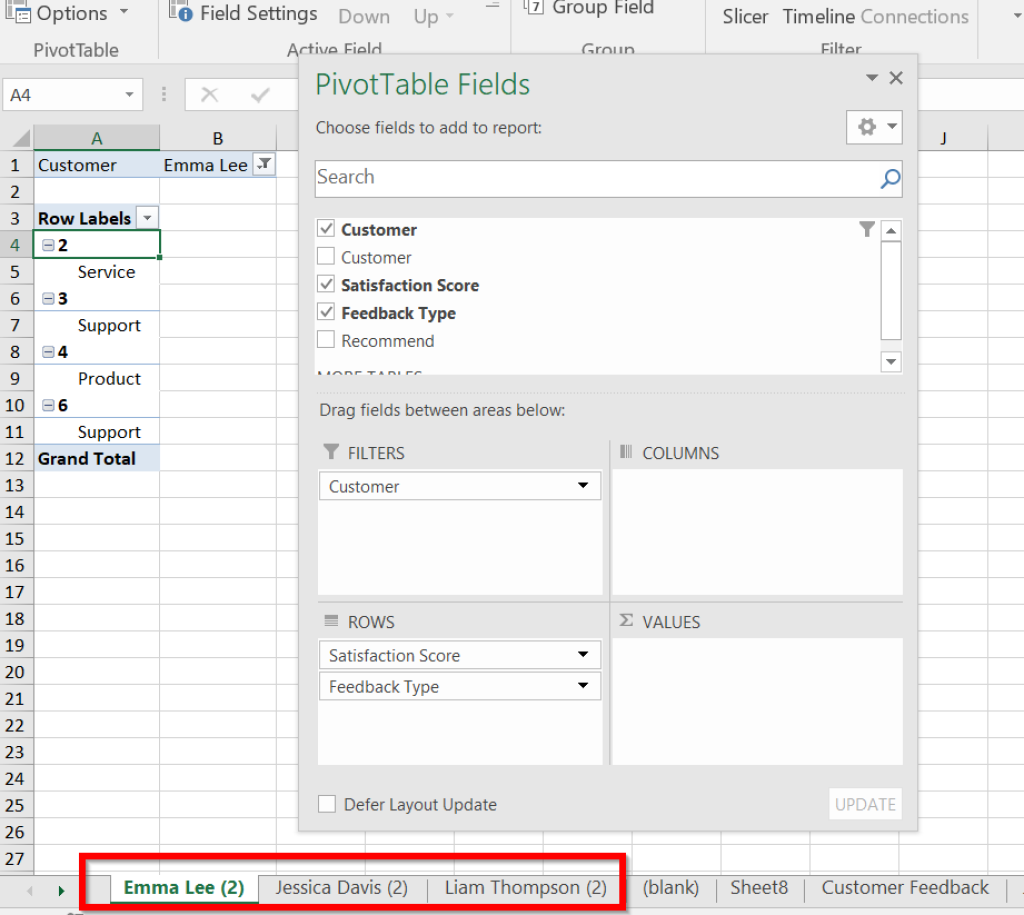The height and width of the screenshot is (915, 1024).
Task: Toggle Defer Layout Update
Action: pyautogui.click(x=326, y=804)
